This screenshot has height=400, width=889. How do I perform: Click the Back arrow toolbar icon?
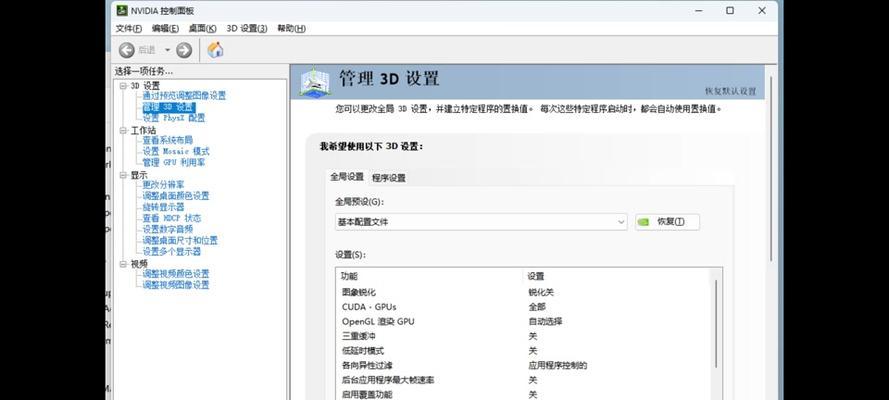(x=126, y=50)
